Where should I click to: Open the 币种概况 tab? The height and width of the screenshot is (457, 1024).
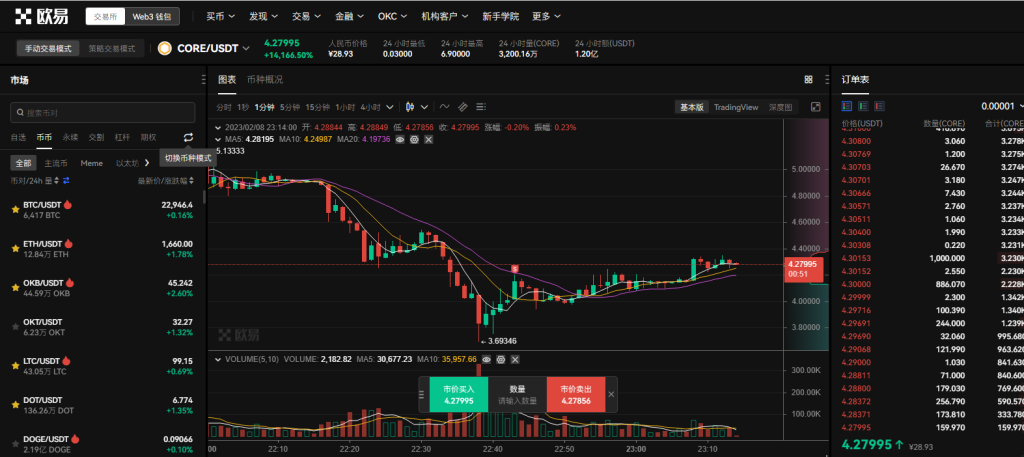264,80
